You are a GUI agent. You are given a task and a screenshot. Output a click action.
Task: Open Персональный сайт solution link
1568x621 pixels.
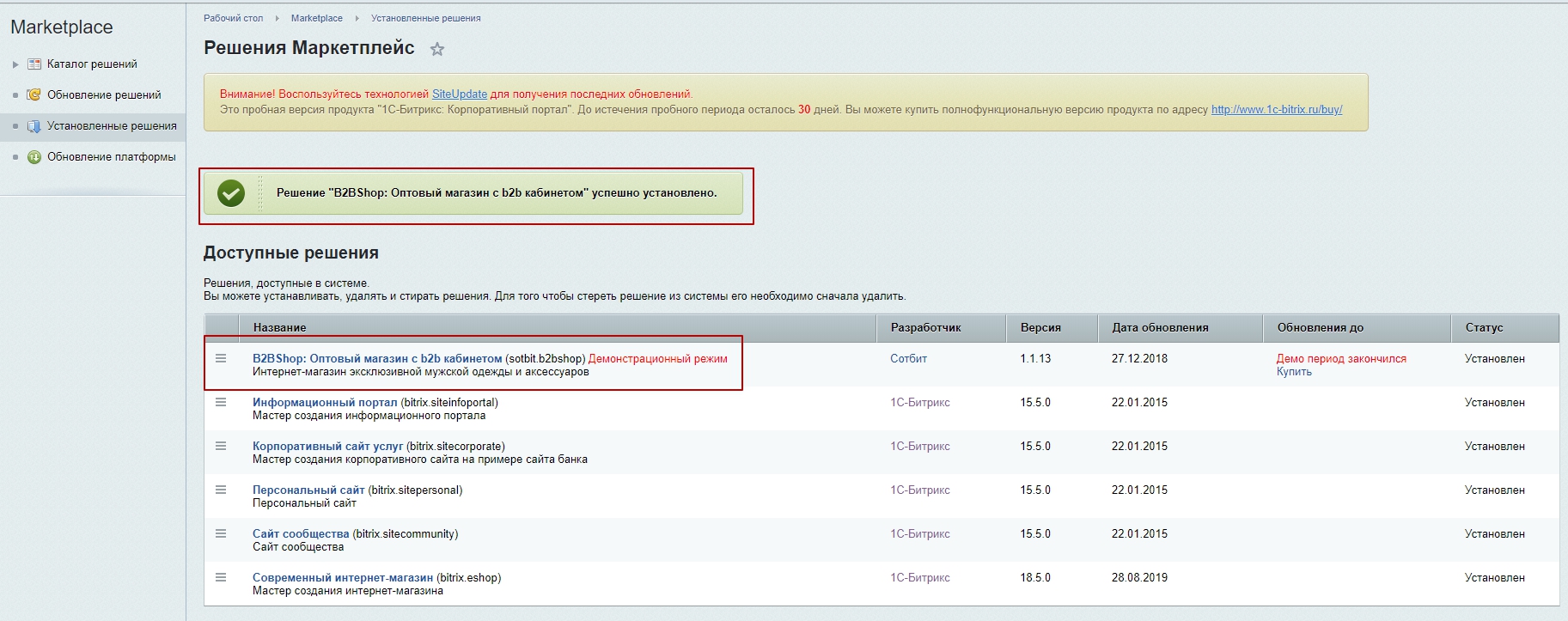308,490
